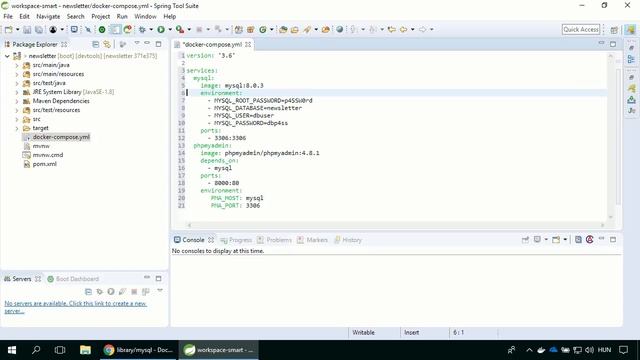Open the Help menu

coord(169,16)
